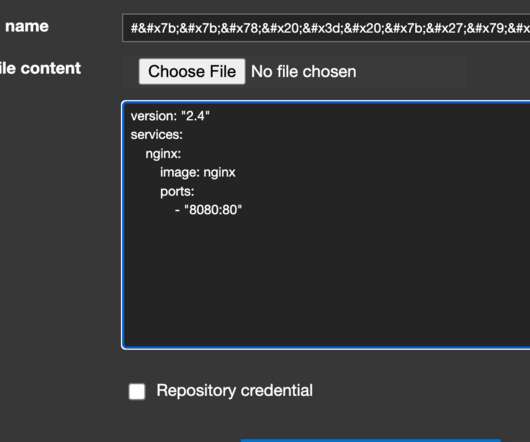Click the word "version" in the textarea
This screenshot has height=442, width=530.
click(153, 116)
